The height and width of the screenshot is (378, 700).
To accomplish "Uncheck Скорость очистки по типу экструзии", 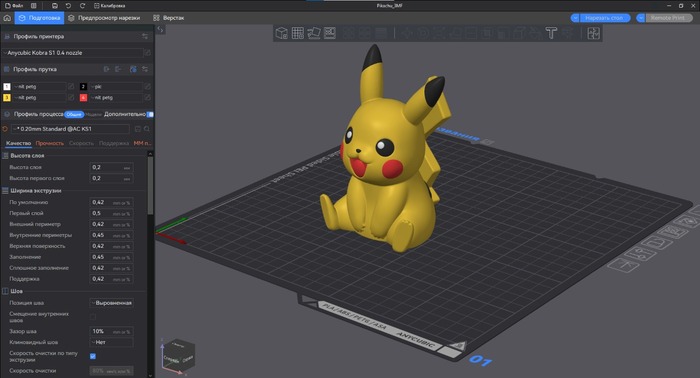I will [x=93, y=356].
